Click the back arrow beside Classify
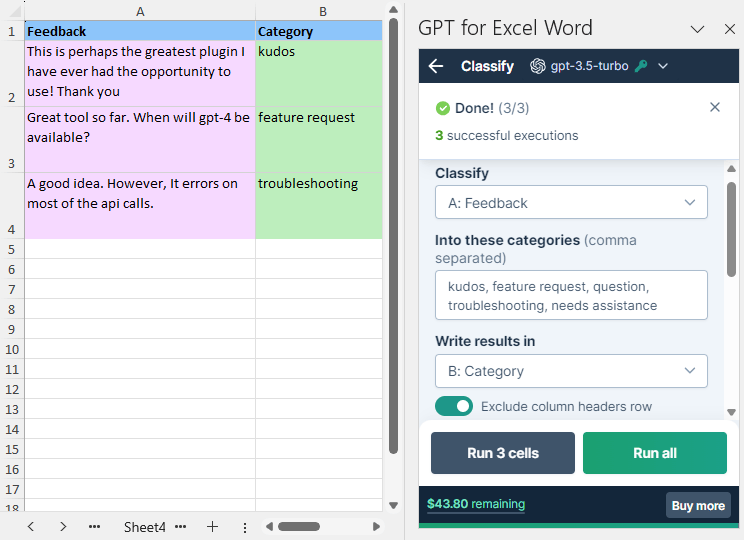The height and width of the screenshot is (540, 744). 436,66
